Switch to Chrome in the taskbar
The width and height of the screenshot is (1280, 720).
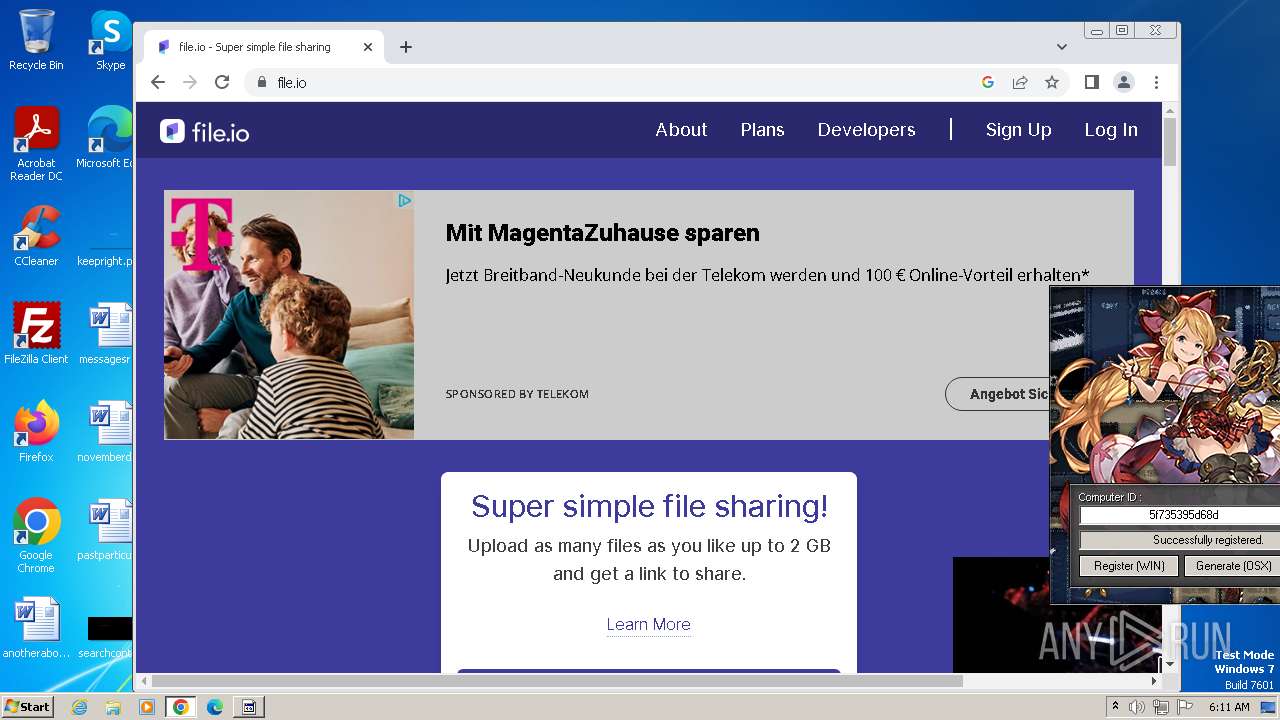[181, 707]
